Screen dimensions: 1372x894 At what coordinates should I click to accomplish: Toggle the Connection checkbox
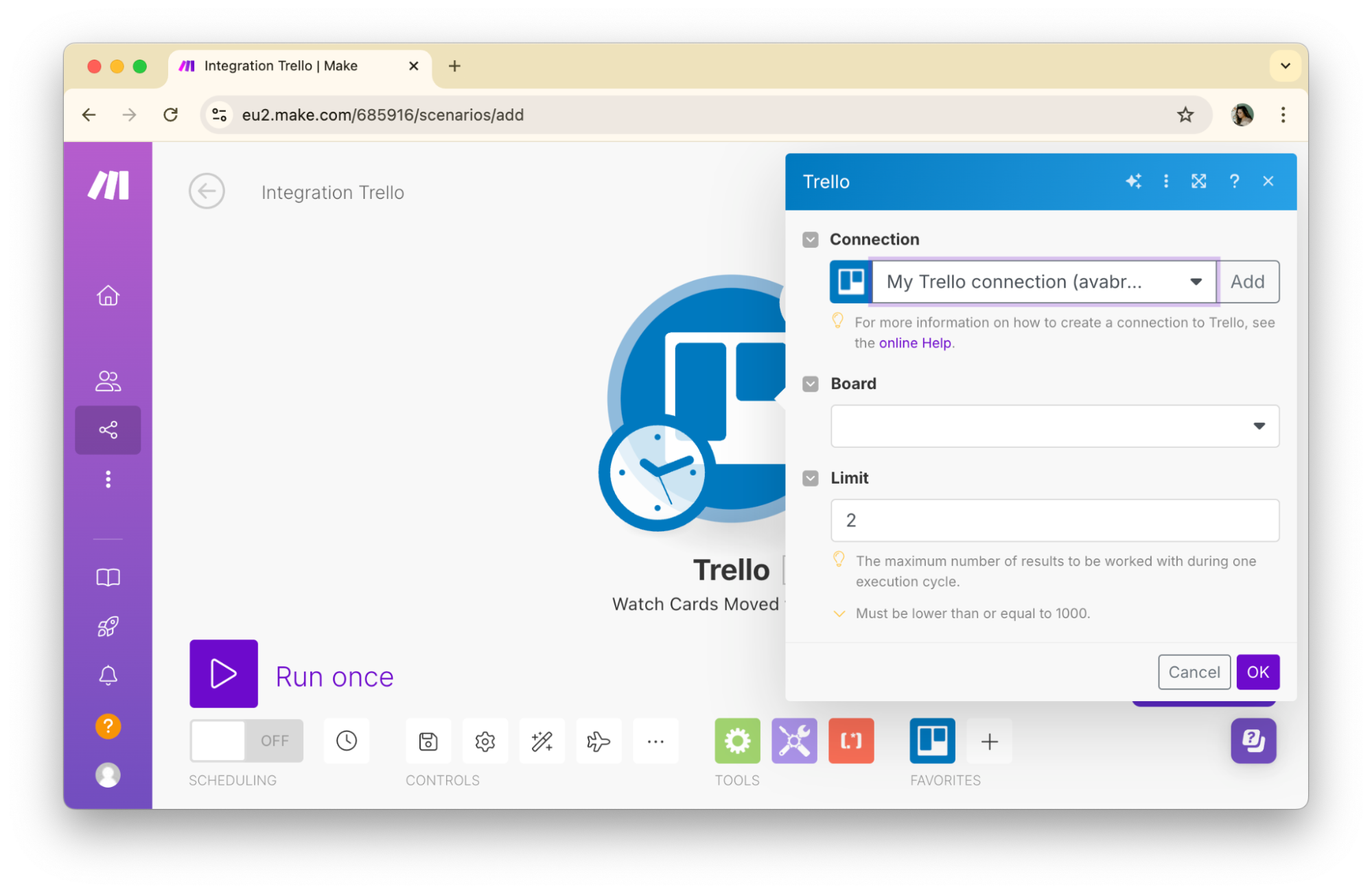(811, 239)
